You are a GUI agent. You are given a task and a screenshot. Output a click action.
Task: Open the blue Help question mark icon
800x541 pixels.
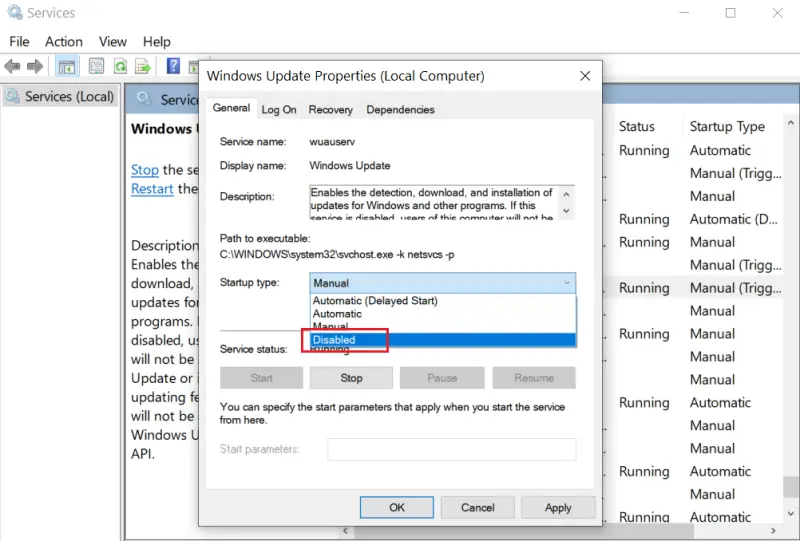coord(173,66)
